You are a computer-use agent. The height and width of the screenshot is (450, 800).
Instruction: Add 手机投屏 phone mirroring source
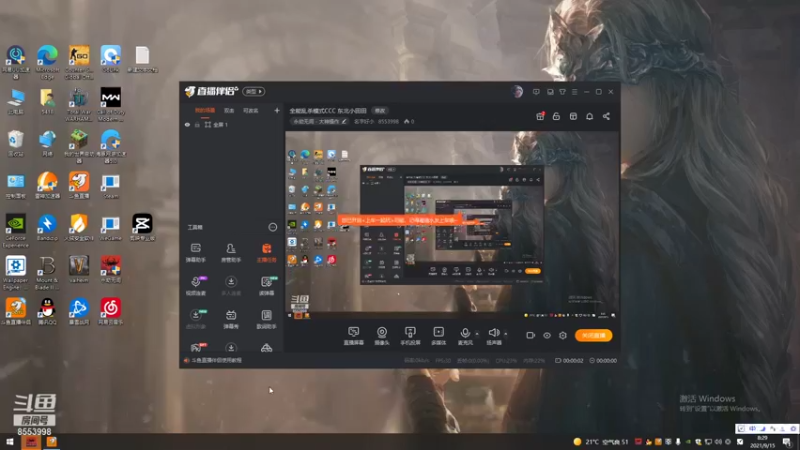point(410,336)
